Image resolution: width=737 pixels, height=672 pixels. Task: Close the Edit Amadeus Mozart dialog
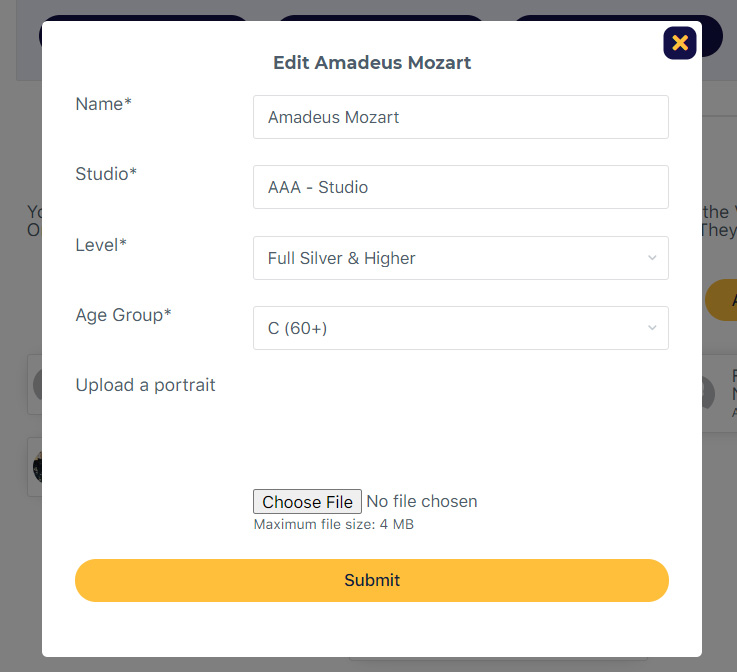pyautogui.click(x=680, y=43)
